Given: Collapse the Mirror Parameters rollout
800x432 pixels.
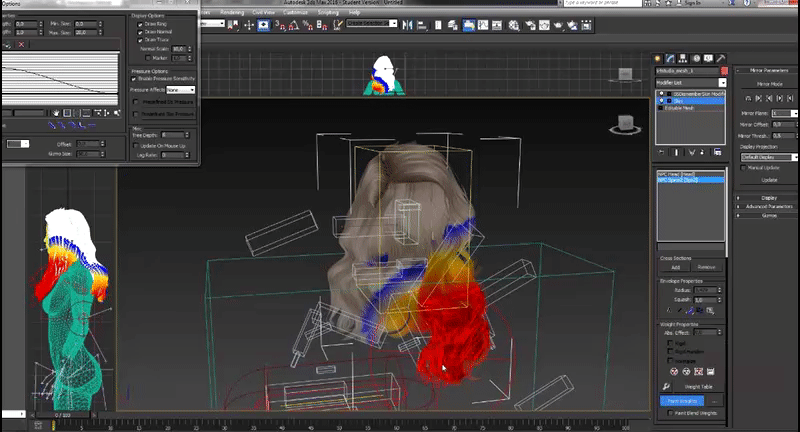Looking at the screenshot, I should point(767,70).
